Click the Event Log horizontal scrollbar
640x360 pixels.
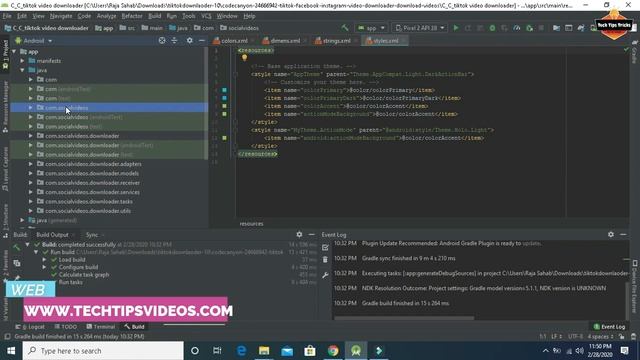404,318
